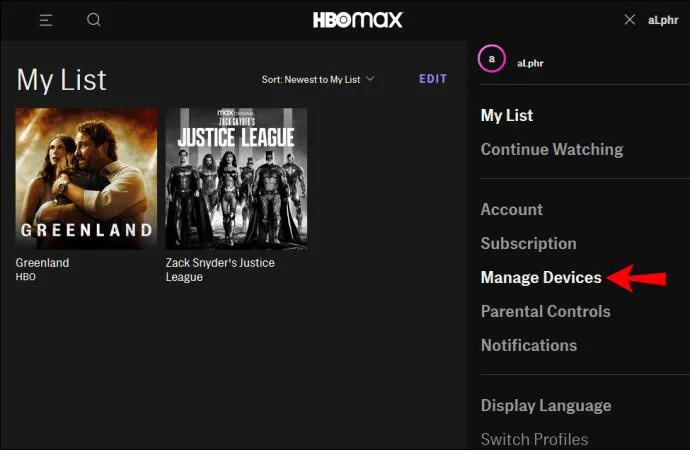
Task: Open Zack Snyder's Justice League poster
Action: point(236,179)
